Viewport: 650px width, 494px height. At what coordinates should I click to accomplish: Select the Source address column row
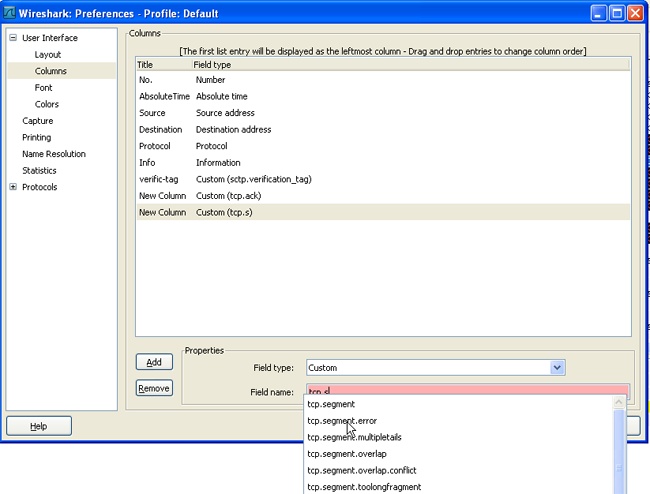click(383, 113)
